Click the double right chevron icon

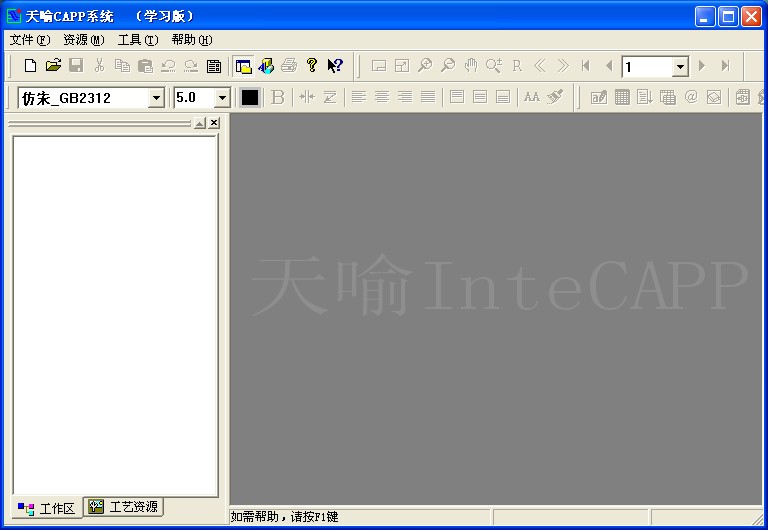point(563,66)
